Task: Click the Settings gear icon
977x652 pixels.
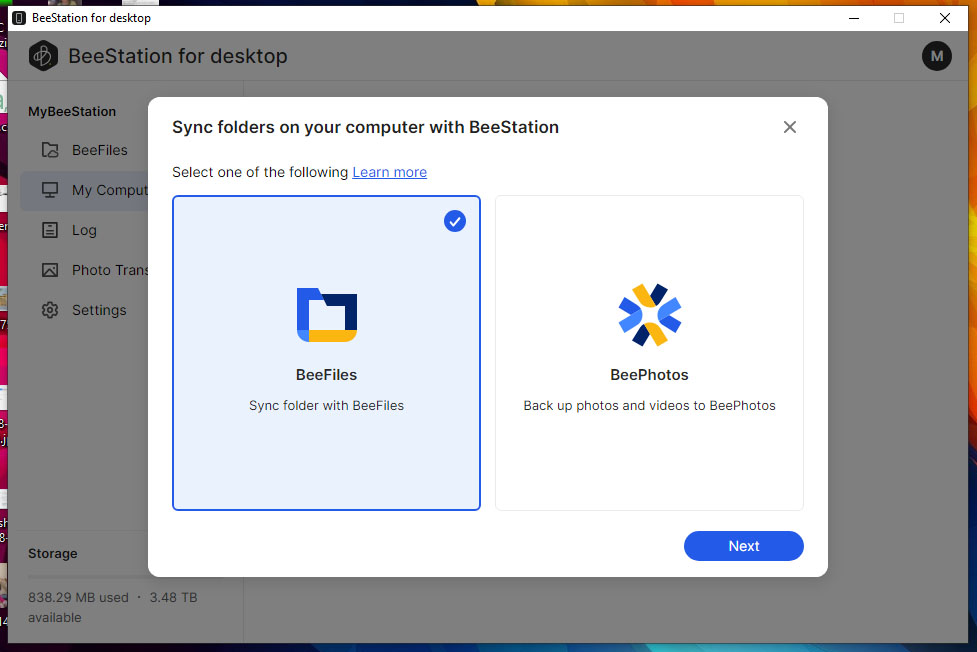Action: tap(50, 310)
